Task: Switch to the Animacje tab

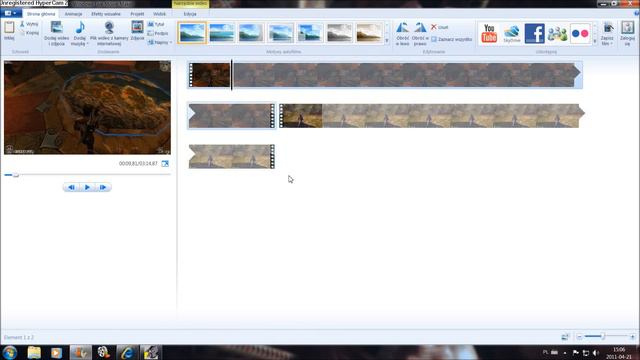Action: 73,14
